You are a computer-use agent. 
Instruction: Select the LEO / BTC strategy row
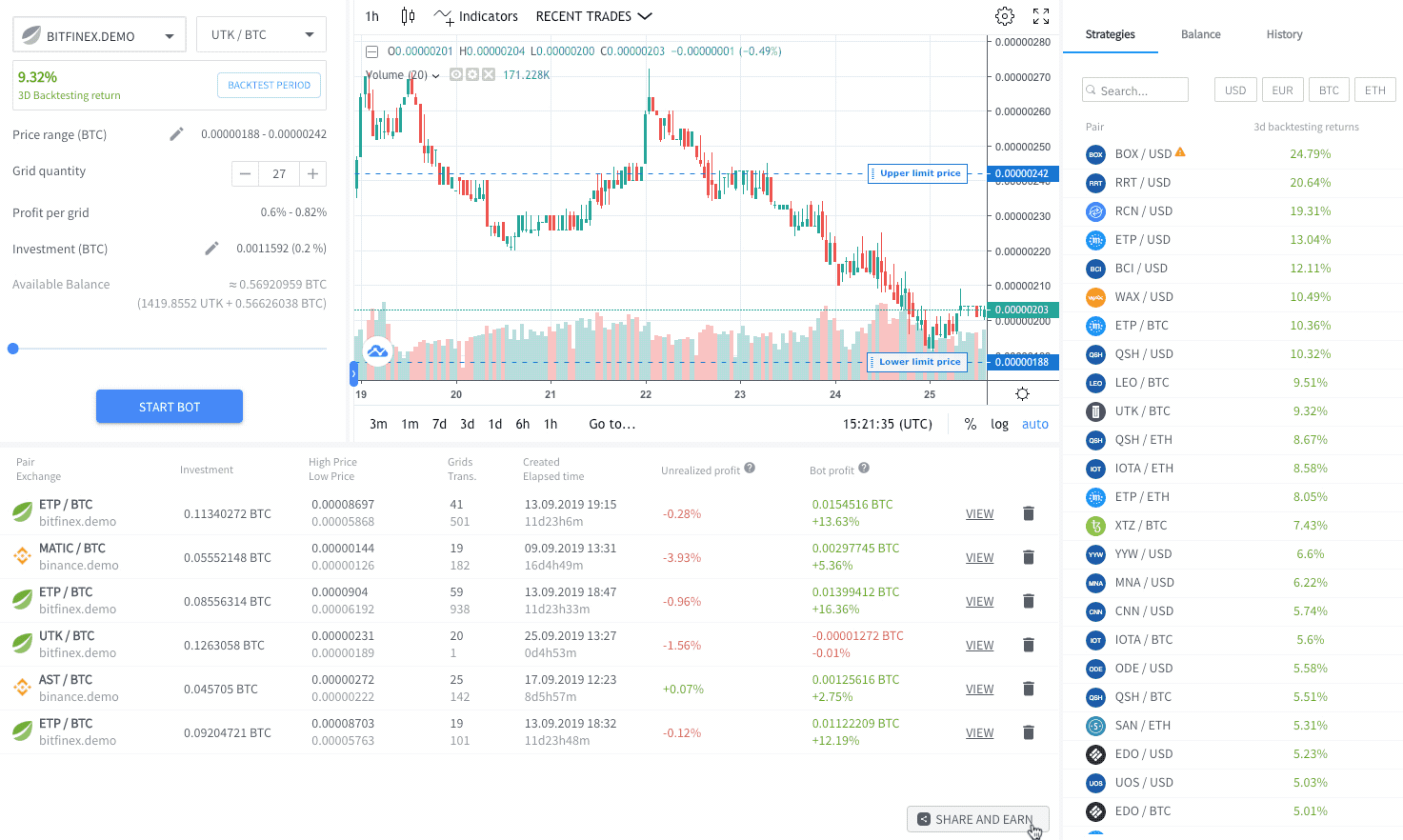click(x=1233, y=383)
